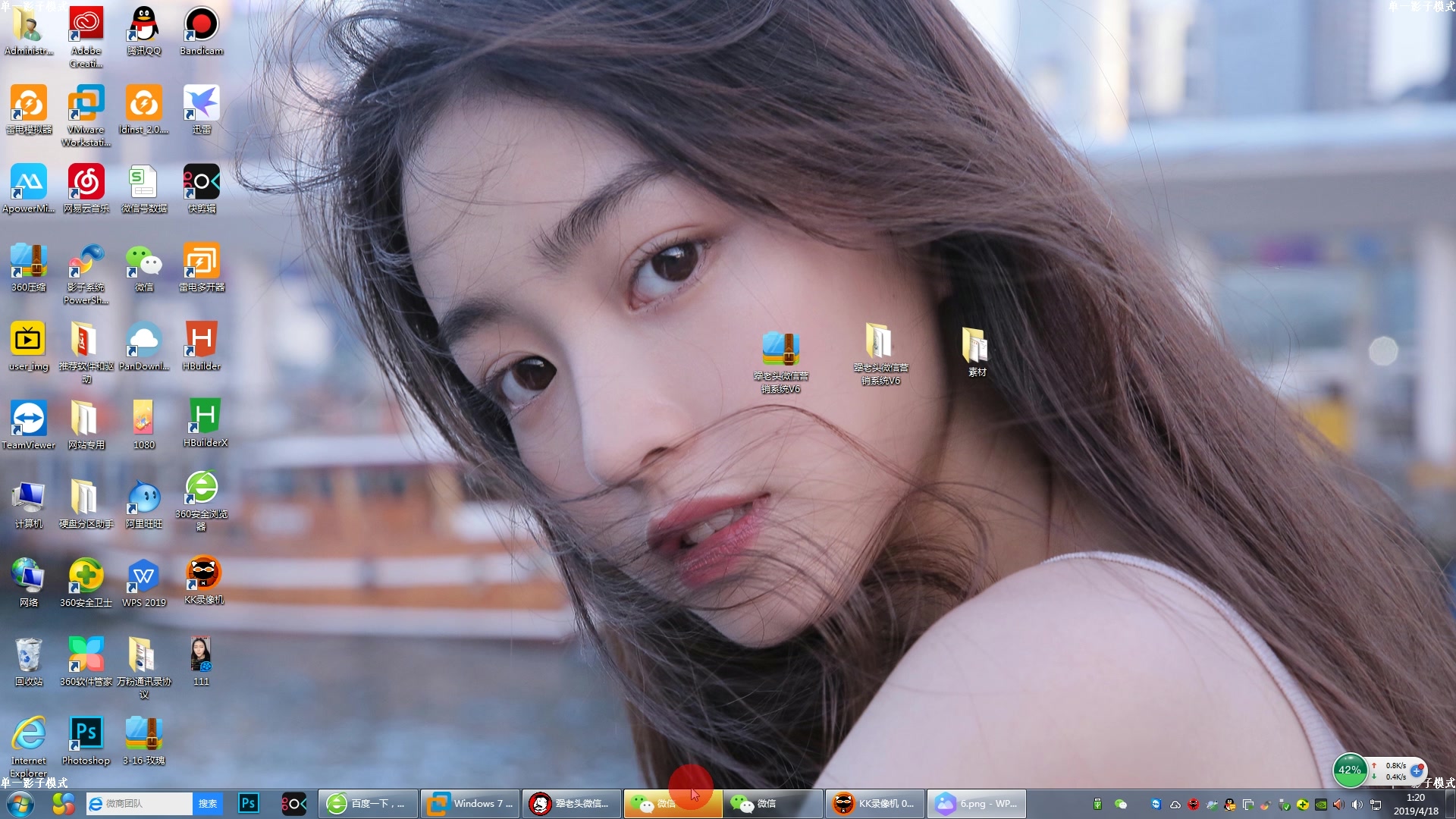Image resolution: width=1456 pixels, height=819 pixels.
Task: Select the 网易云音乐 desktop icon
Action: tap(86, 189)
